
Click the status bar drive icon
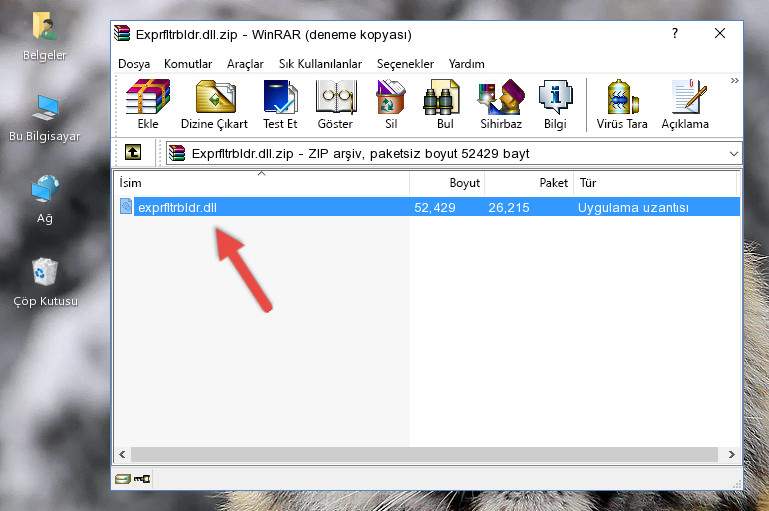[x=123, y=479]
